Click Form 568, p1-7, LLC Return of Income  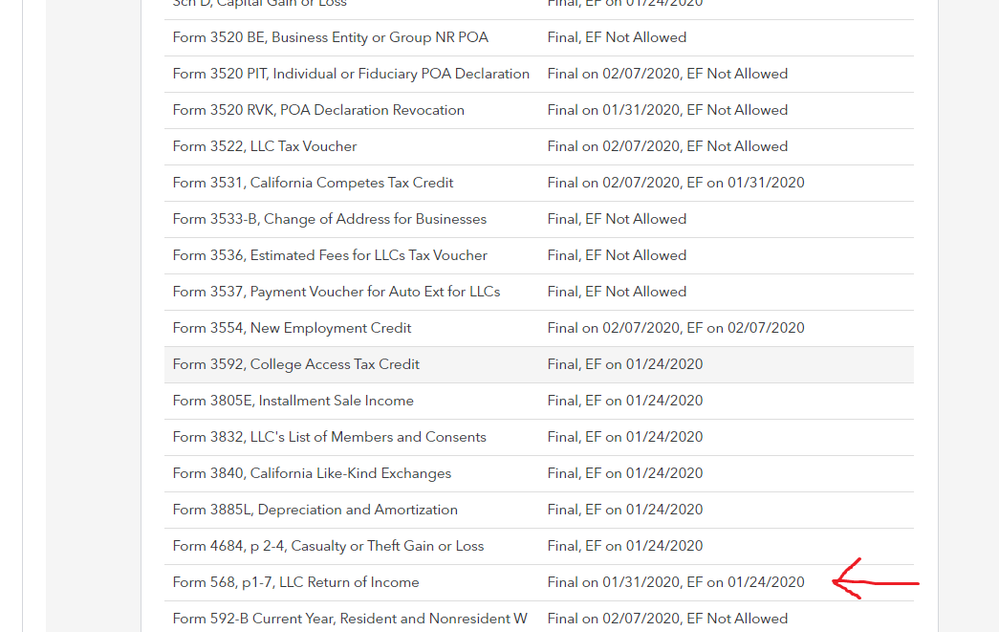point(296,582)
